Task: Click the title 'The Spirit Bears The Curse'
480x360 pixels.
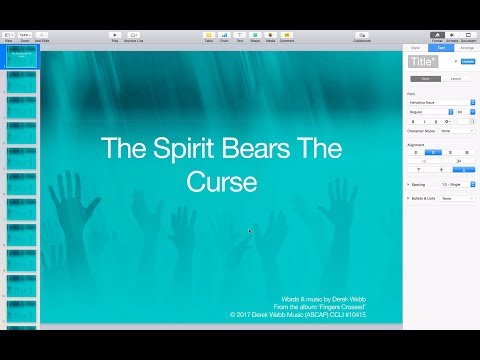Action: [222, 164]
